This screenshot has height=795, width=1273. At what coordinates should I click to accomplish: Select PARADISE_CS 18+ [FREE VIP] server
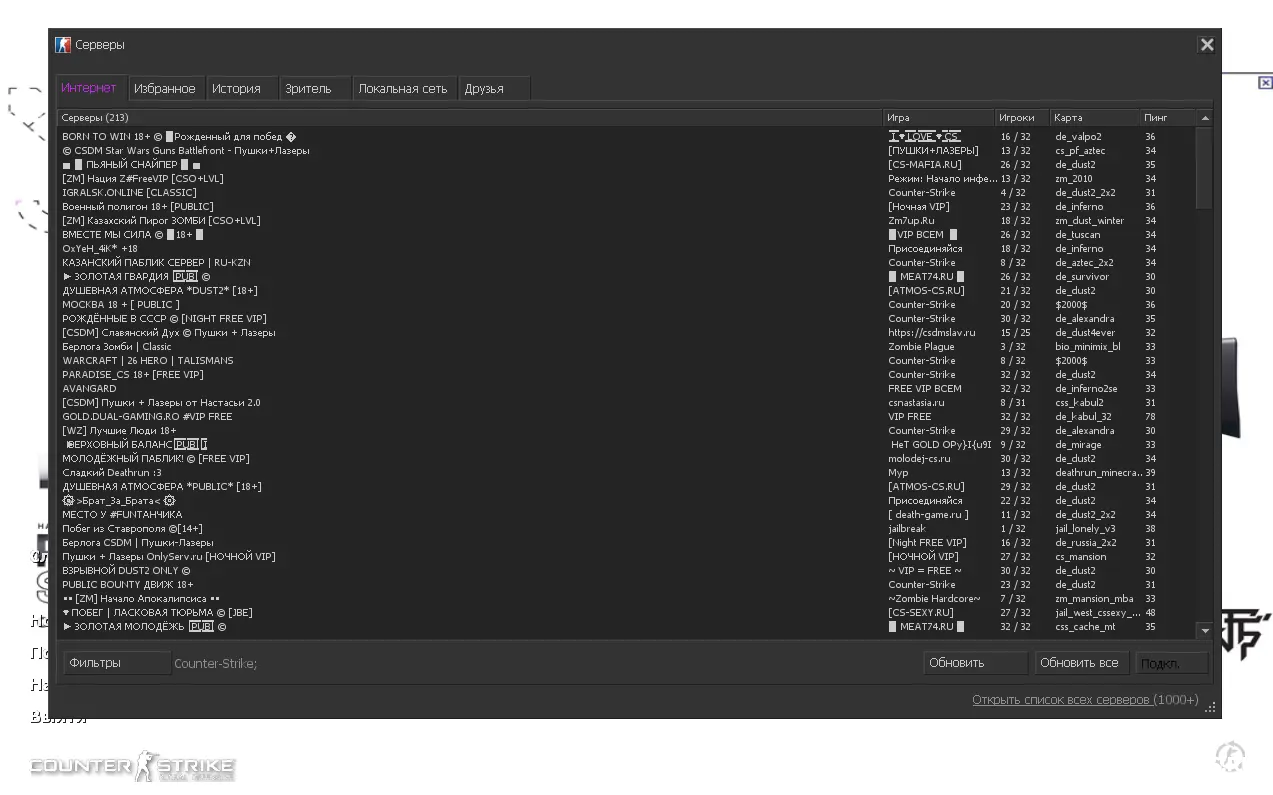(x=627, y=375)
